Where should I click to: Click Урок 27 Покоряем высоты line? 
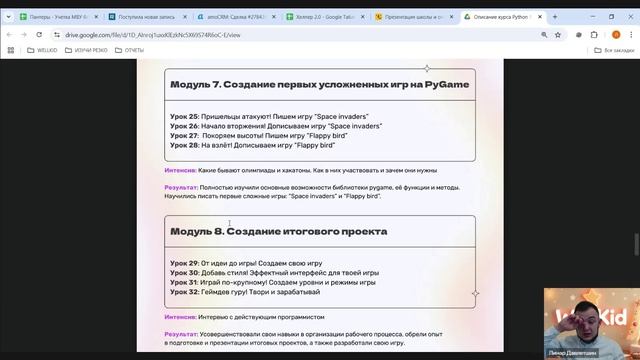click(259, 136)
